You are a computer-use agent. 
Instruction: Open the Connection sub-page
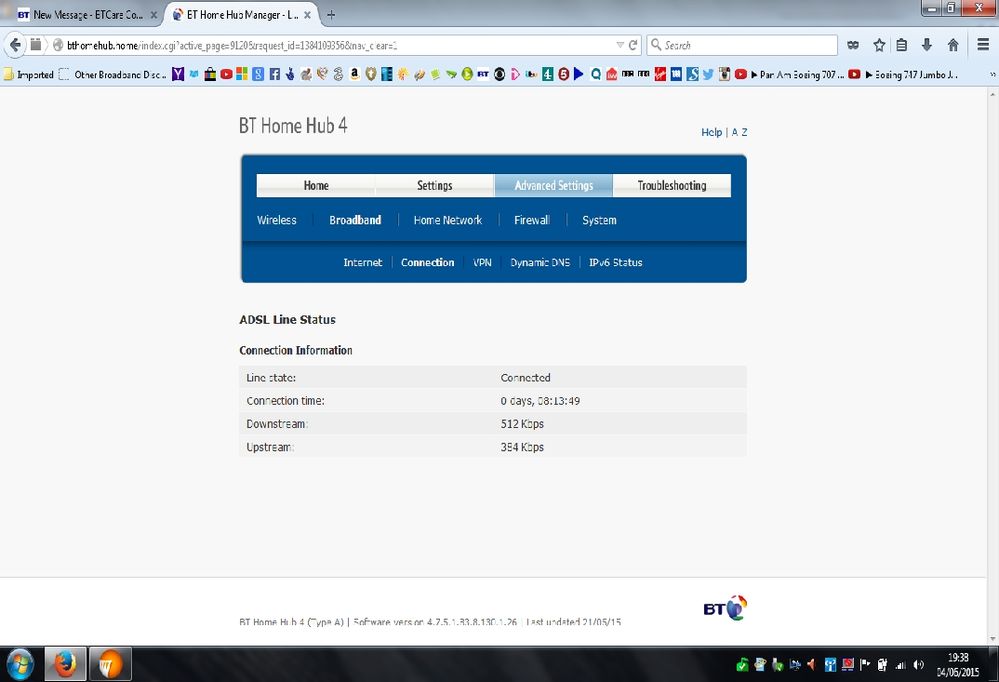click(428, 262)
